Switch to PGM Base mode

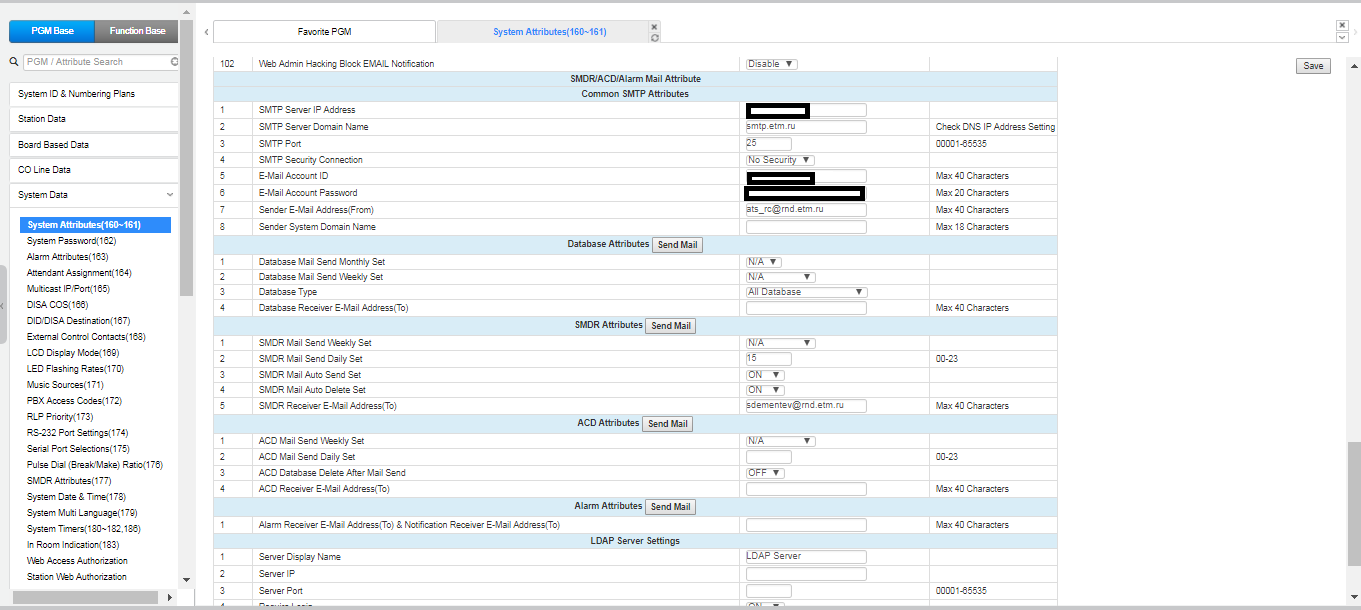click(x=51, y=31)
